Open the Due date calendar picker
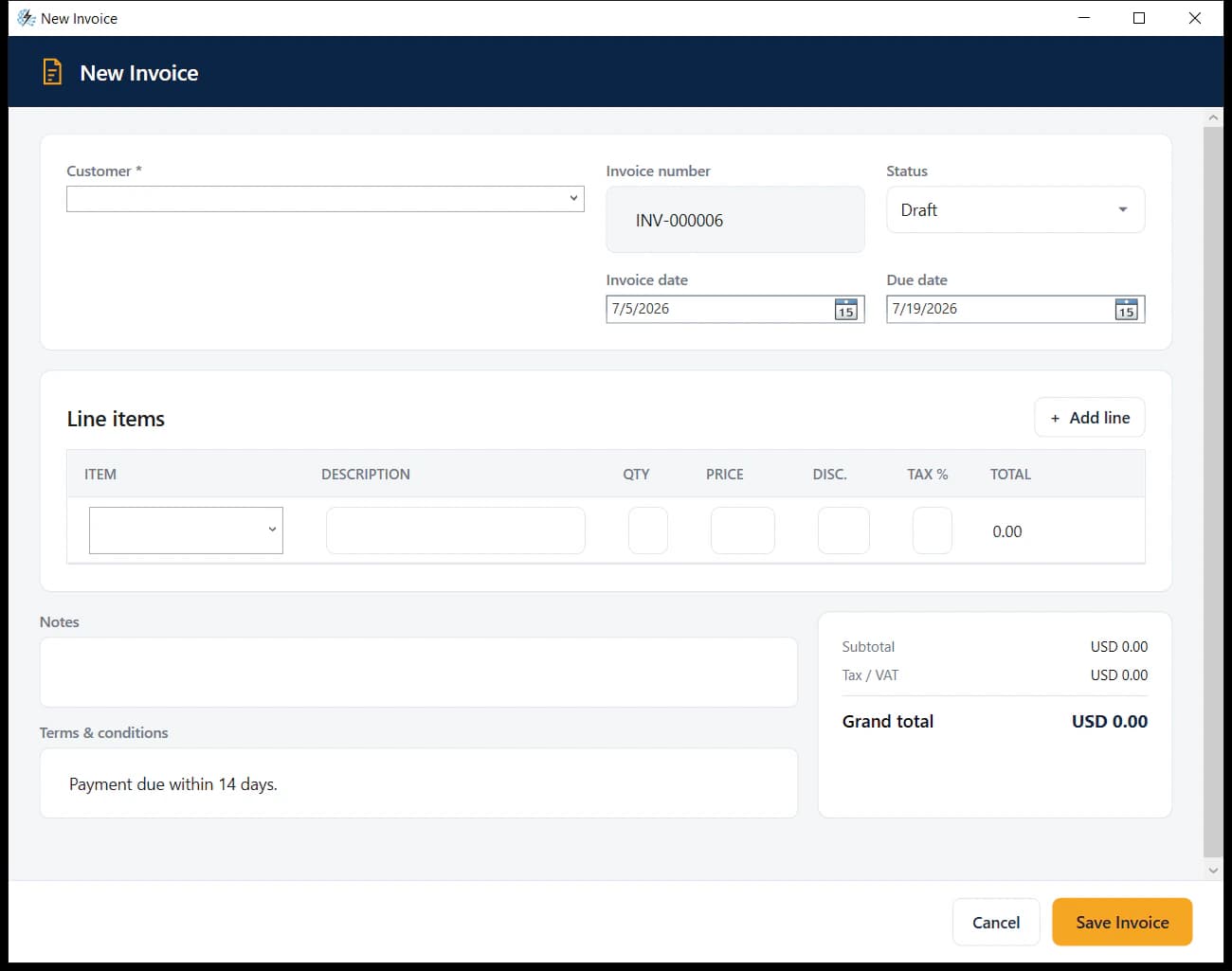 coord(1126,310)
